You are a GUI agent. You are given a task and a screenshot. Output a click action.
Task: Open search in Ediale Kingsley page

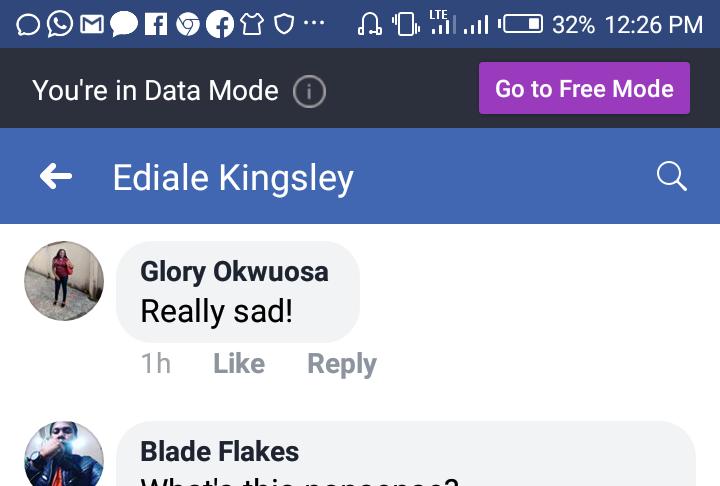pos(672,177)
